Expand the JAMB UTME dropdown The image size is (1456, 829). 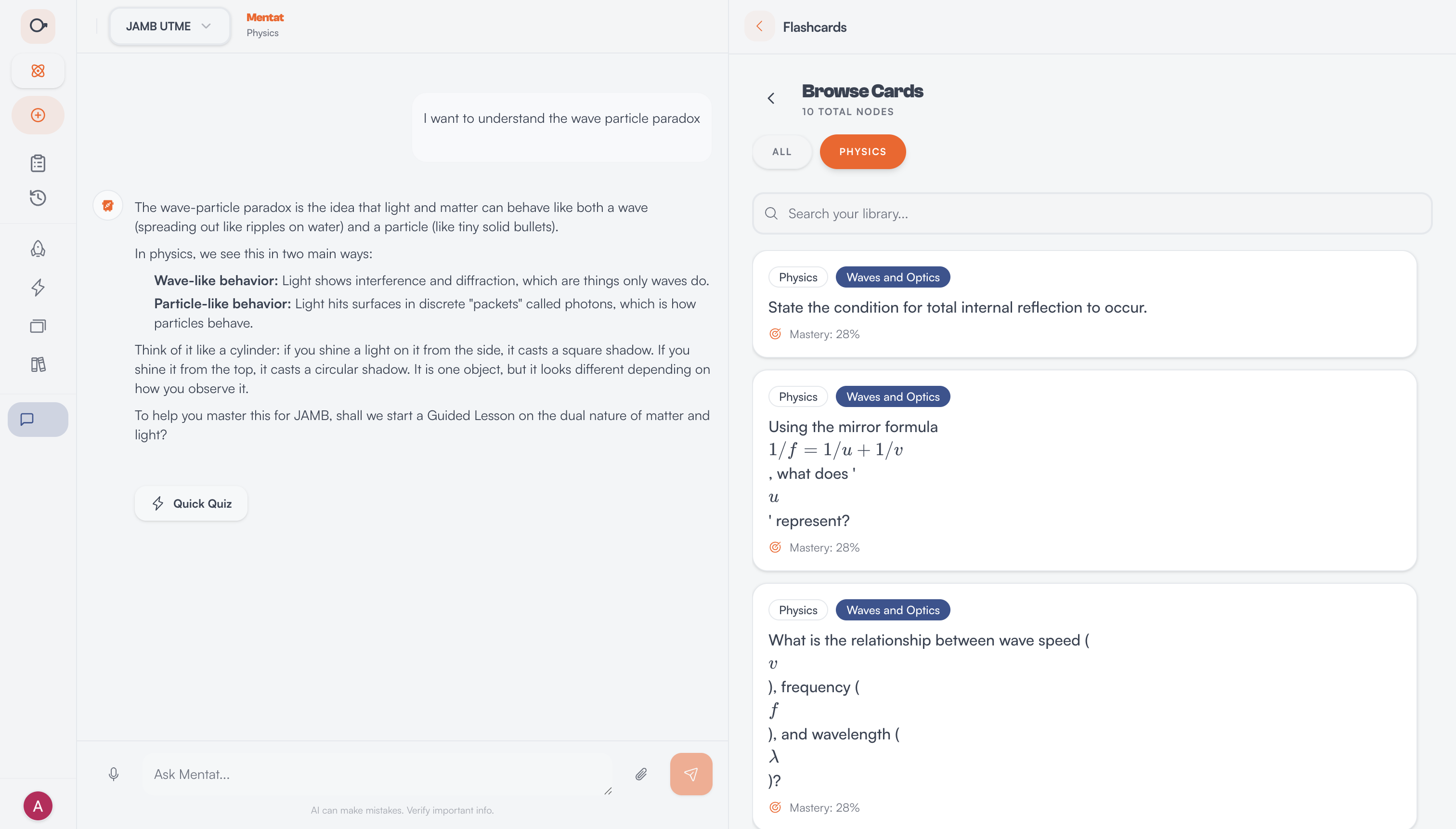click(169, 26)
